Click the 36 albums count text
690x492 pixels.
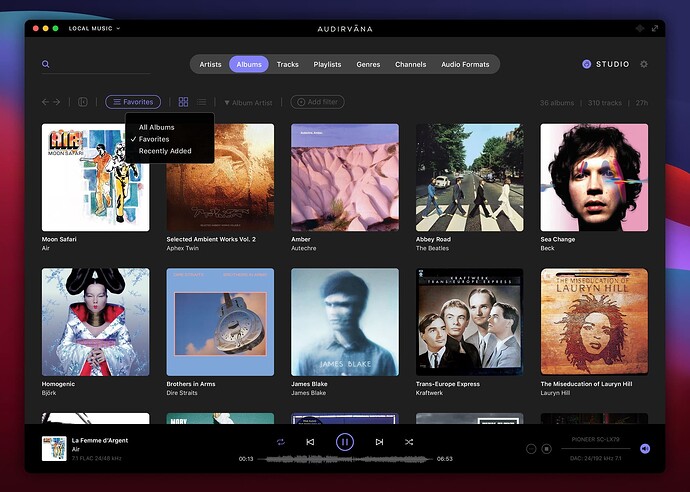[557, 103]
